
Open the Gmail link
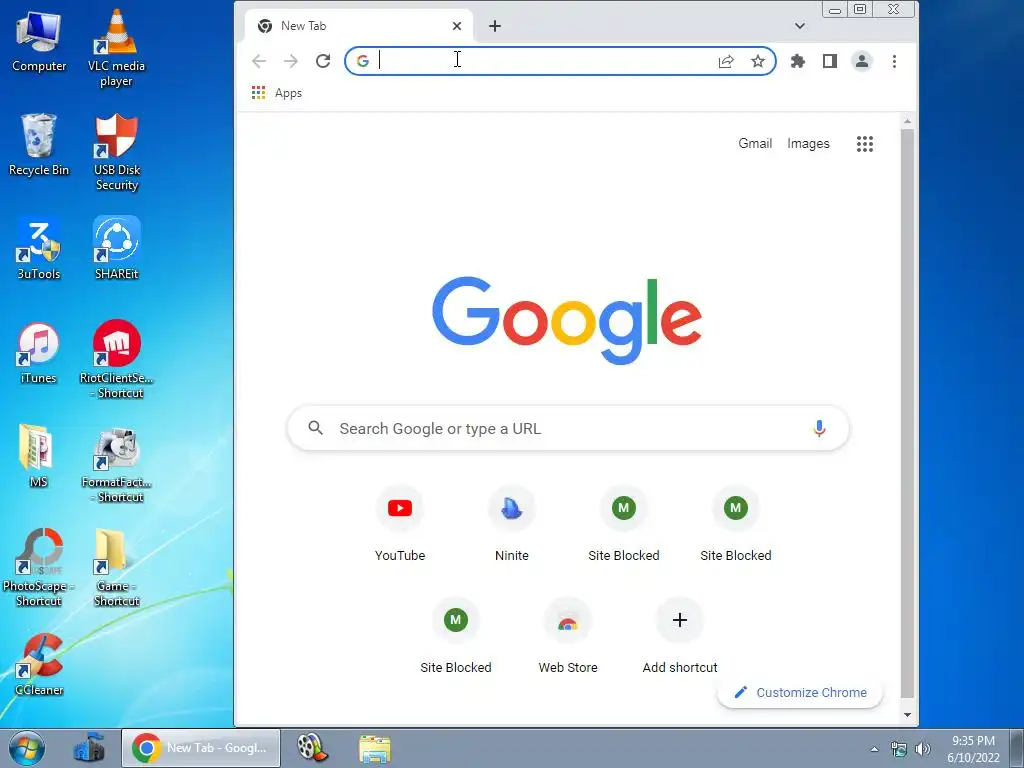(755, 144)
